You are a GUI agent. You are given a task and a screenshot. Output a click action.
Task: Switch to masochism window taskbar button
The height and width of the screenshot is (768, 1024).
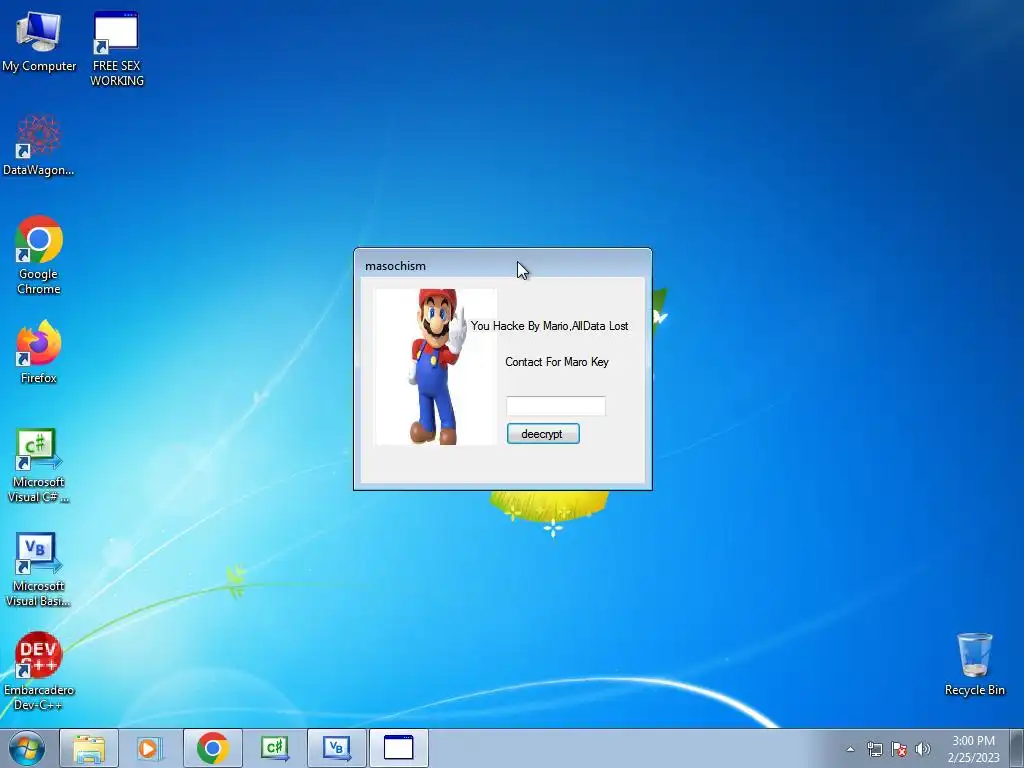pyautogui.click(x=398, y=748)
